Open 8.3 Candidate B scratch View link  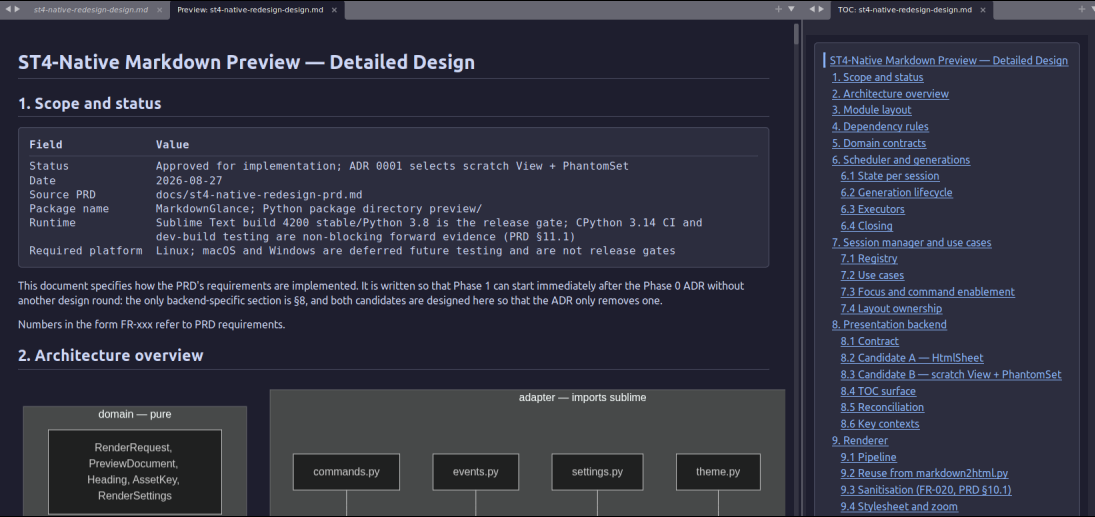(x=951, y=374)
